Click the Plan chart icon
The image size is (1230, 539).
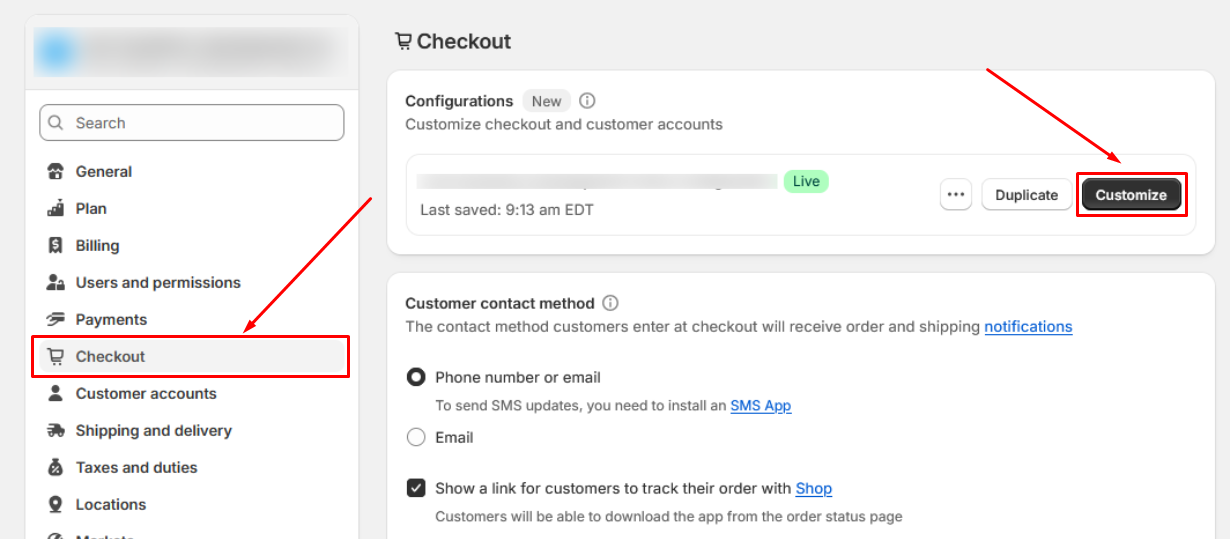(x=56, y=208)
